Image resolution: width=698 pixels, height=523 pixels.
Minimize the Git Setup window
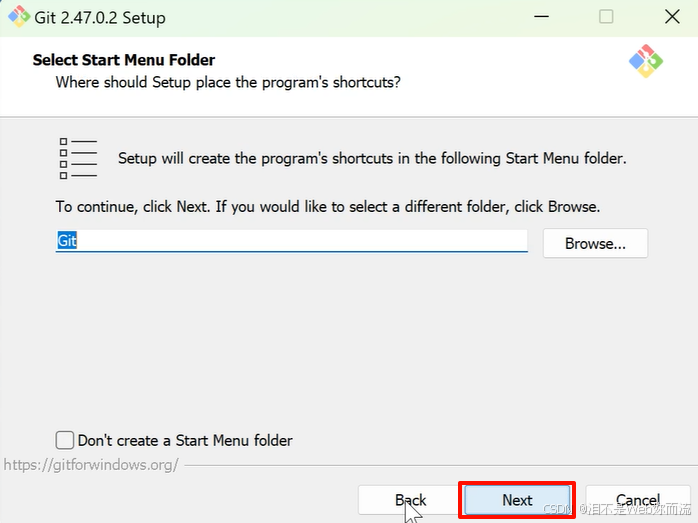point(541,17)
